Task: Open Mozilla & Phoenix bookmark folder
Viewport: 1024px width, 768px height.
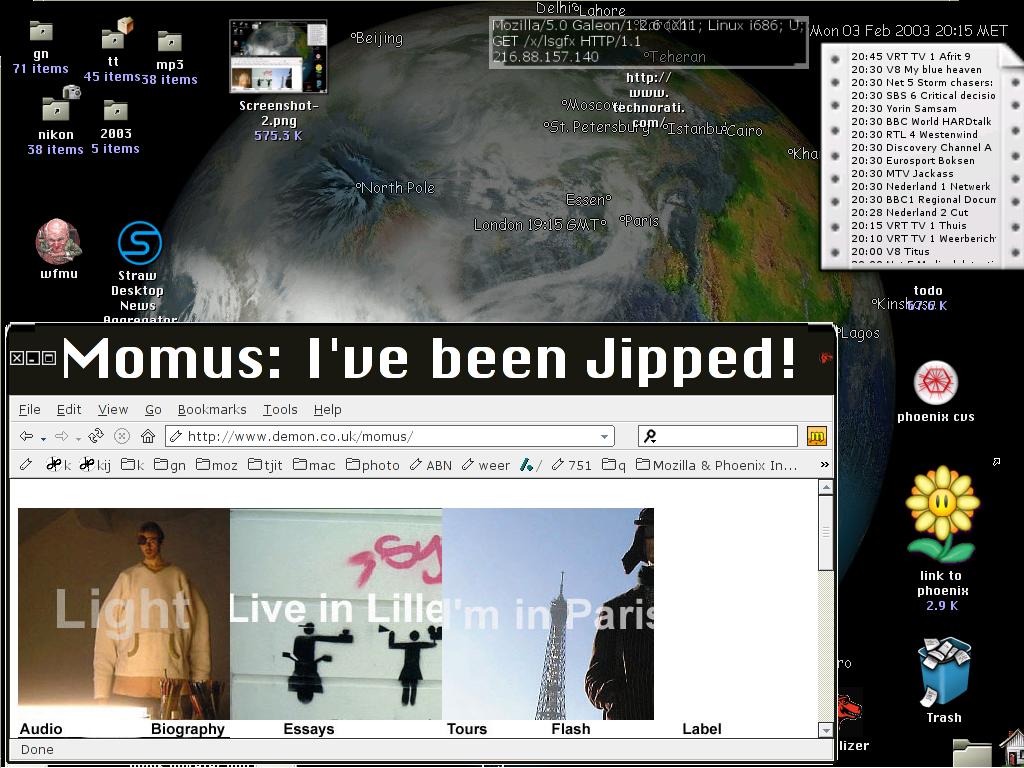Action: [x=716, y=465]
